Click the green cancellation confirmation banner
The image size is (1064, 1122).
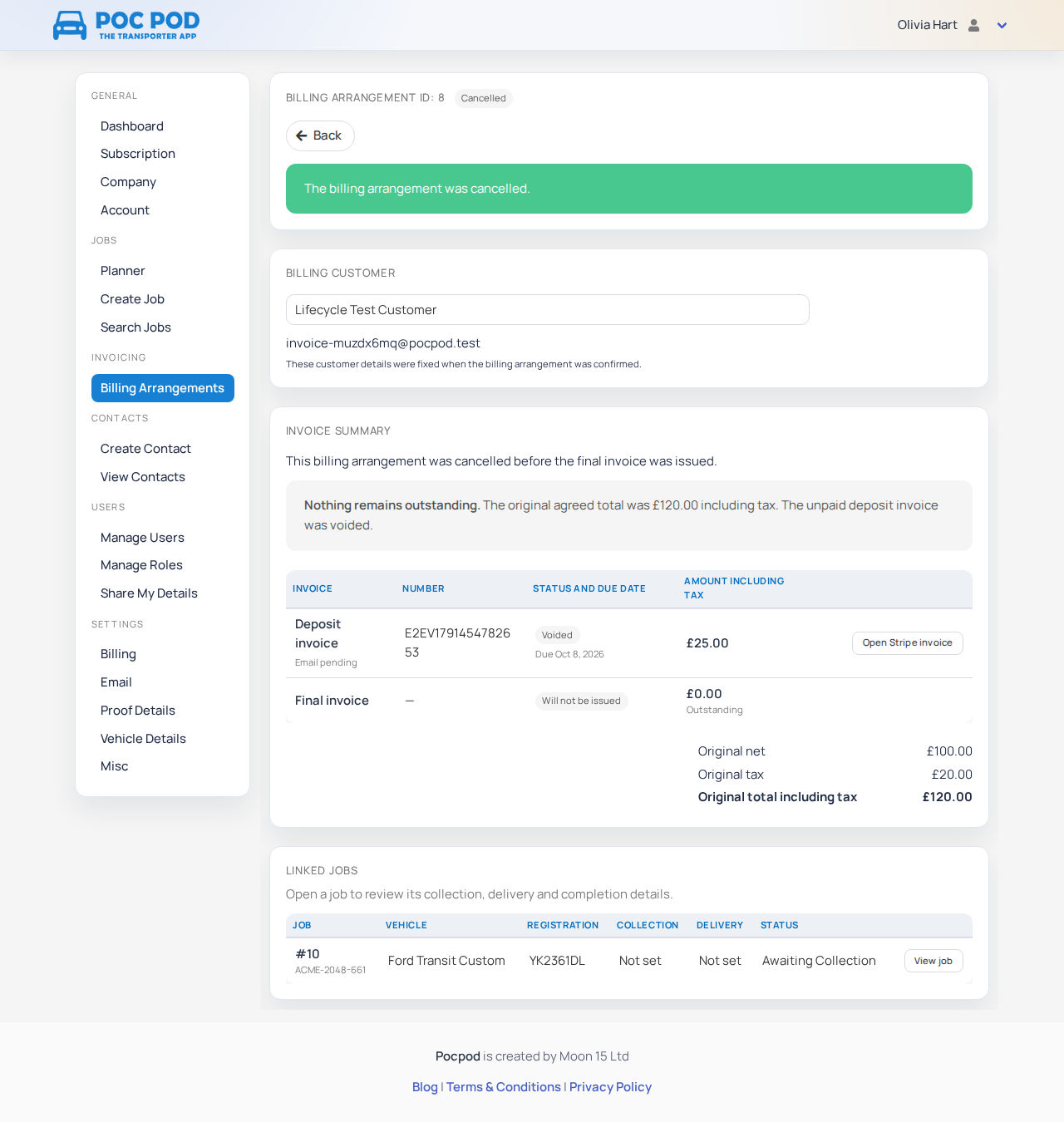tap(629, 189)
